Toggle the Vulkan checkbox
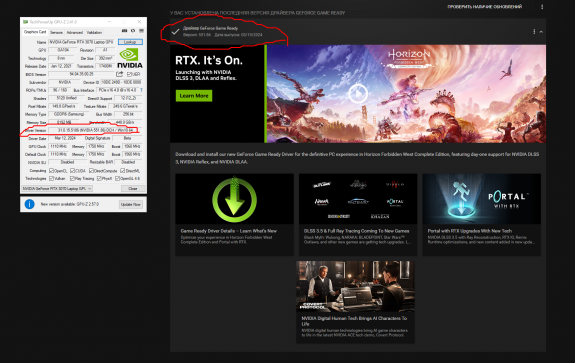 (x=52, y=179)
